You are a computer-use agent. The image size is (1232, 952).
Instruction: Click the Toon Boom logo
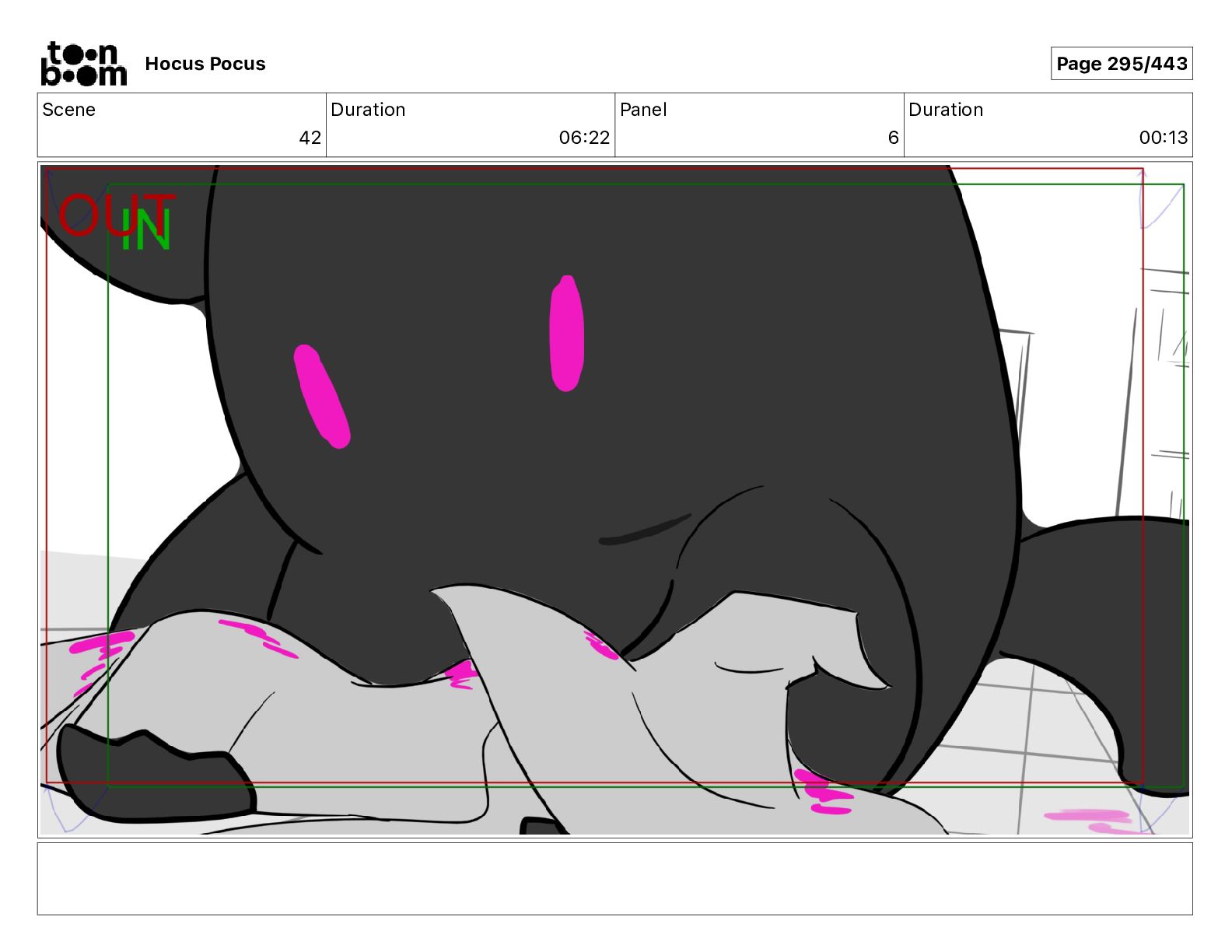point(84,64)
